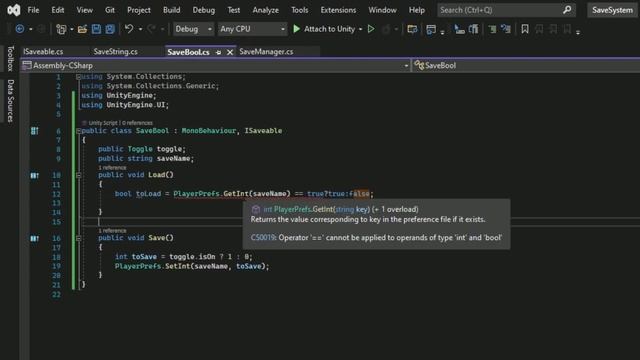Click the margin glyph on line 10

click(x=34, y=176)
